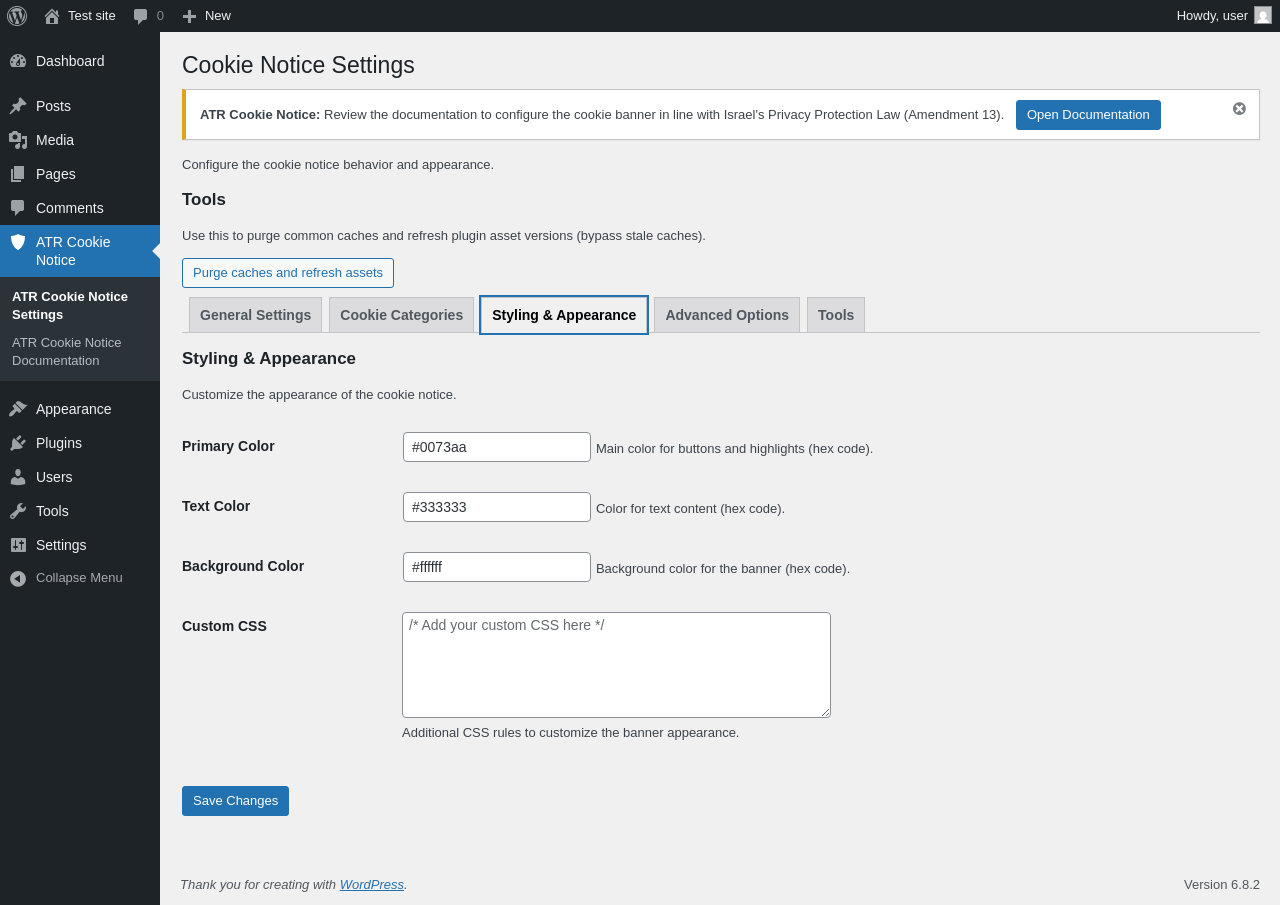Click the Posts pushpin icon
The height and width of the screenshot is (905, 1280).
click(18, 106)
